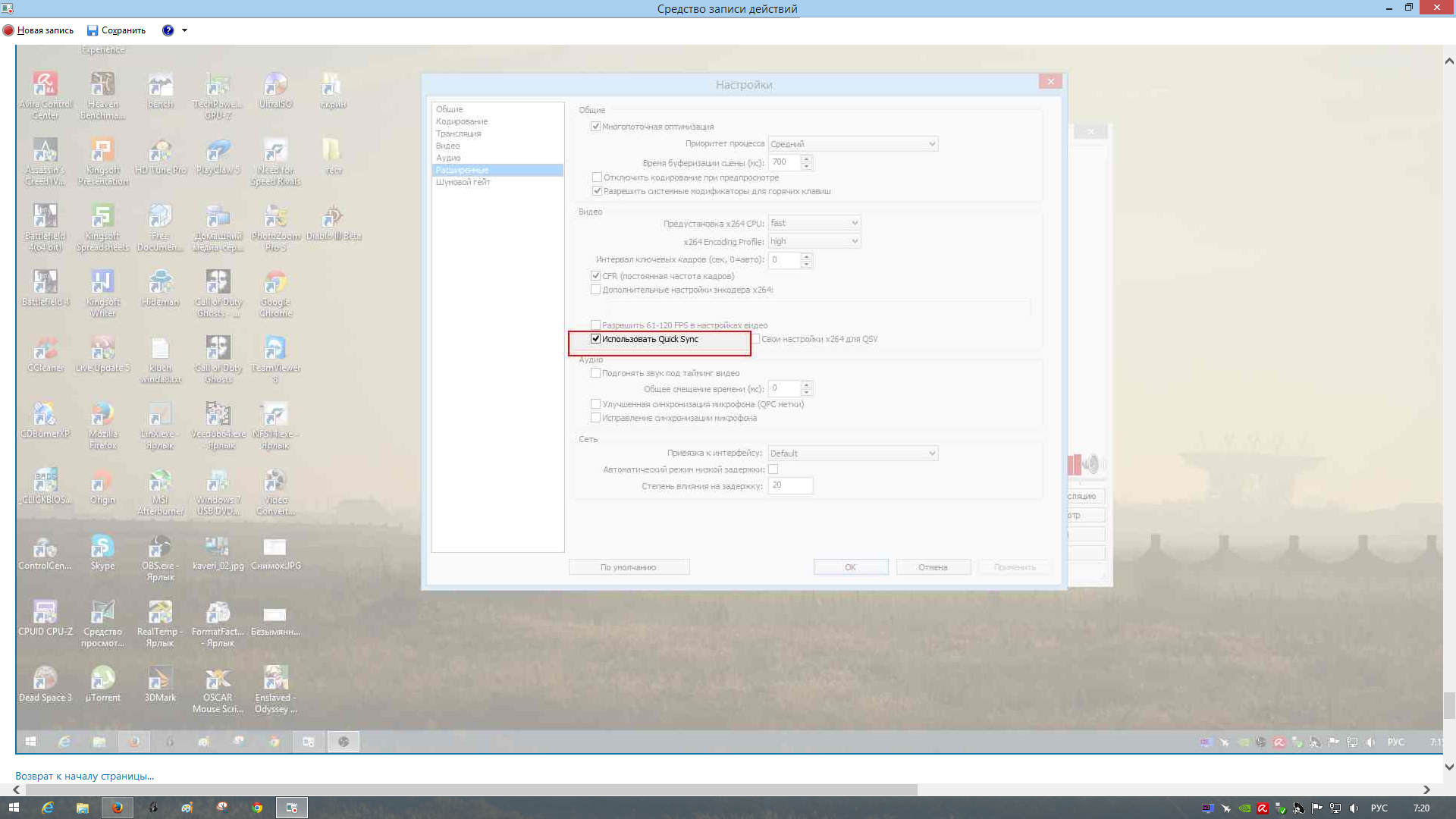Toggle Многопоточная оптимизация checkbox

tap(596, 127)
